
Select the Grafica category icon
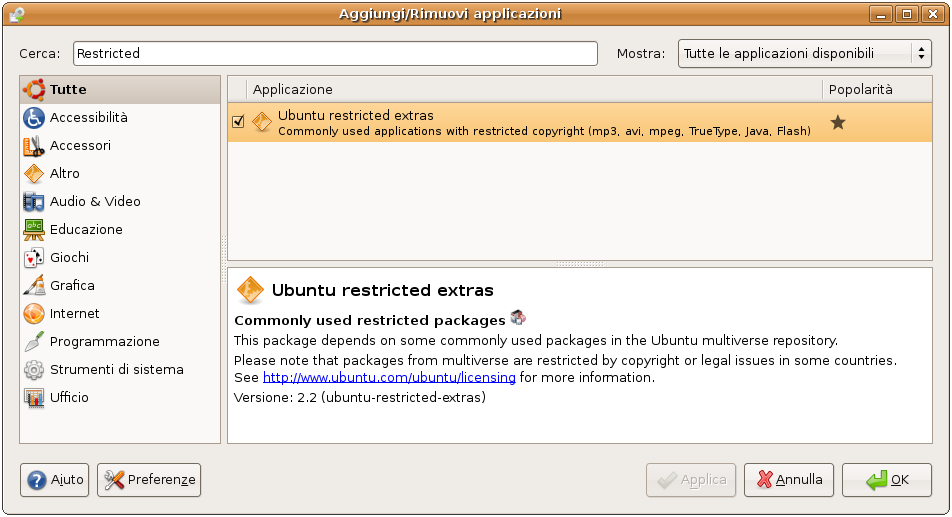click(34, 286)
